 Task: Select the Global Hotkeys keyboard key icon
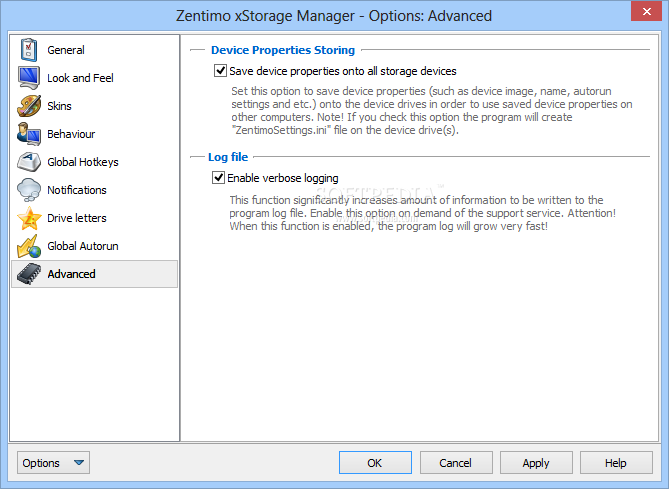29,162
